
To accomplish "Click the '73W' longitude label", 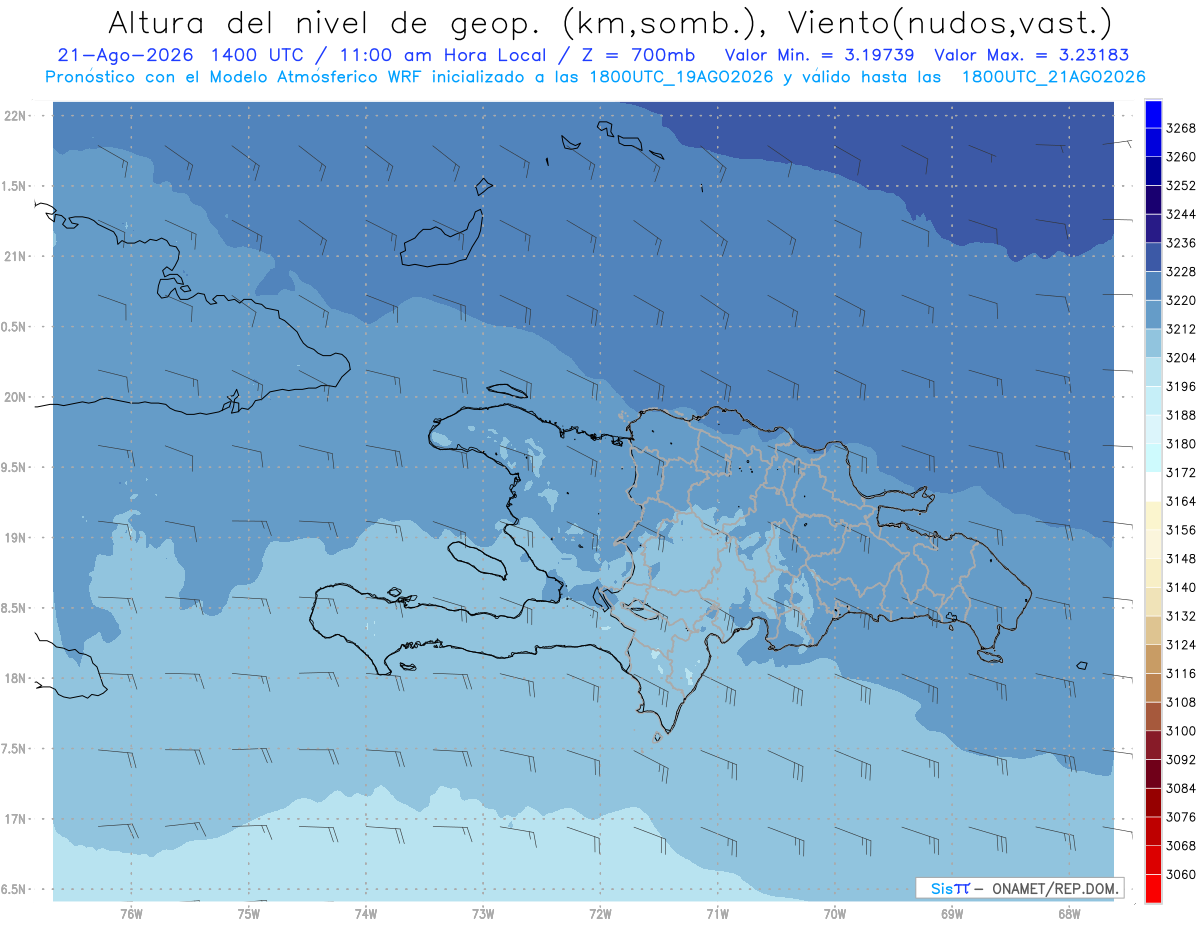I will click(483, 914).
